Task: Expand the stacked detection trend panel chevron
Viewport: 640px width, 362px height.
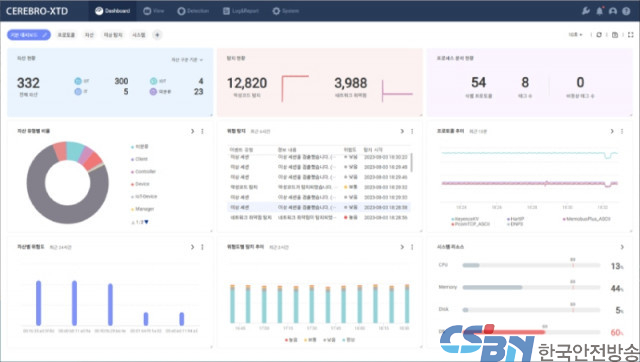Action: point(402,247)
